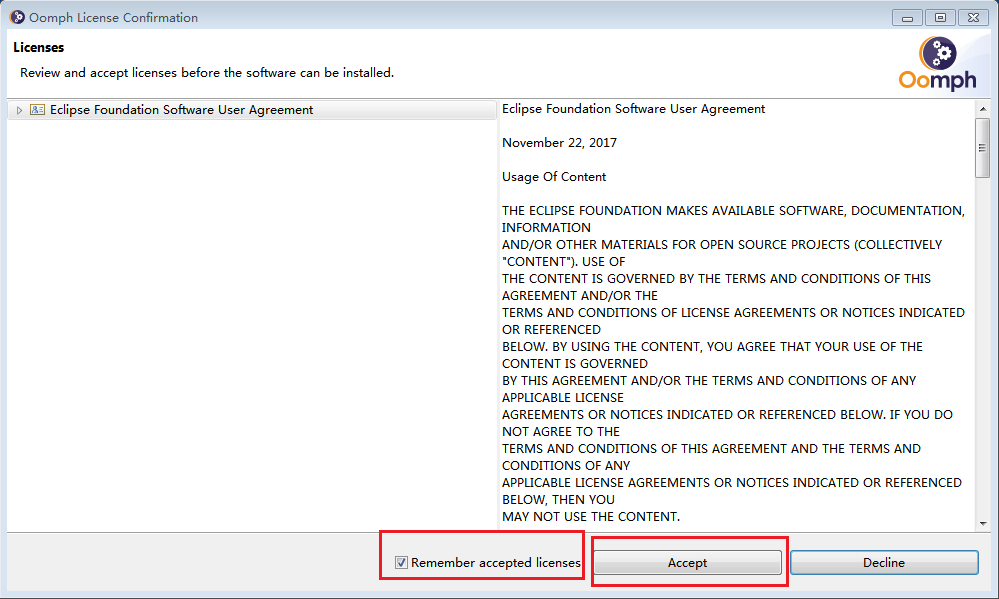Viewport: 999px width, 599px height.
Task: Click the Oomph icon in the title bar
Action: pos(17,17)
